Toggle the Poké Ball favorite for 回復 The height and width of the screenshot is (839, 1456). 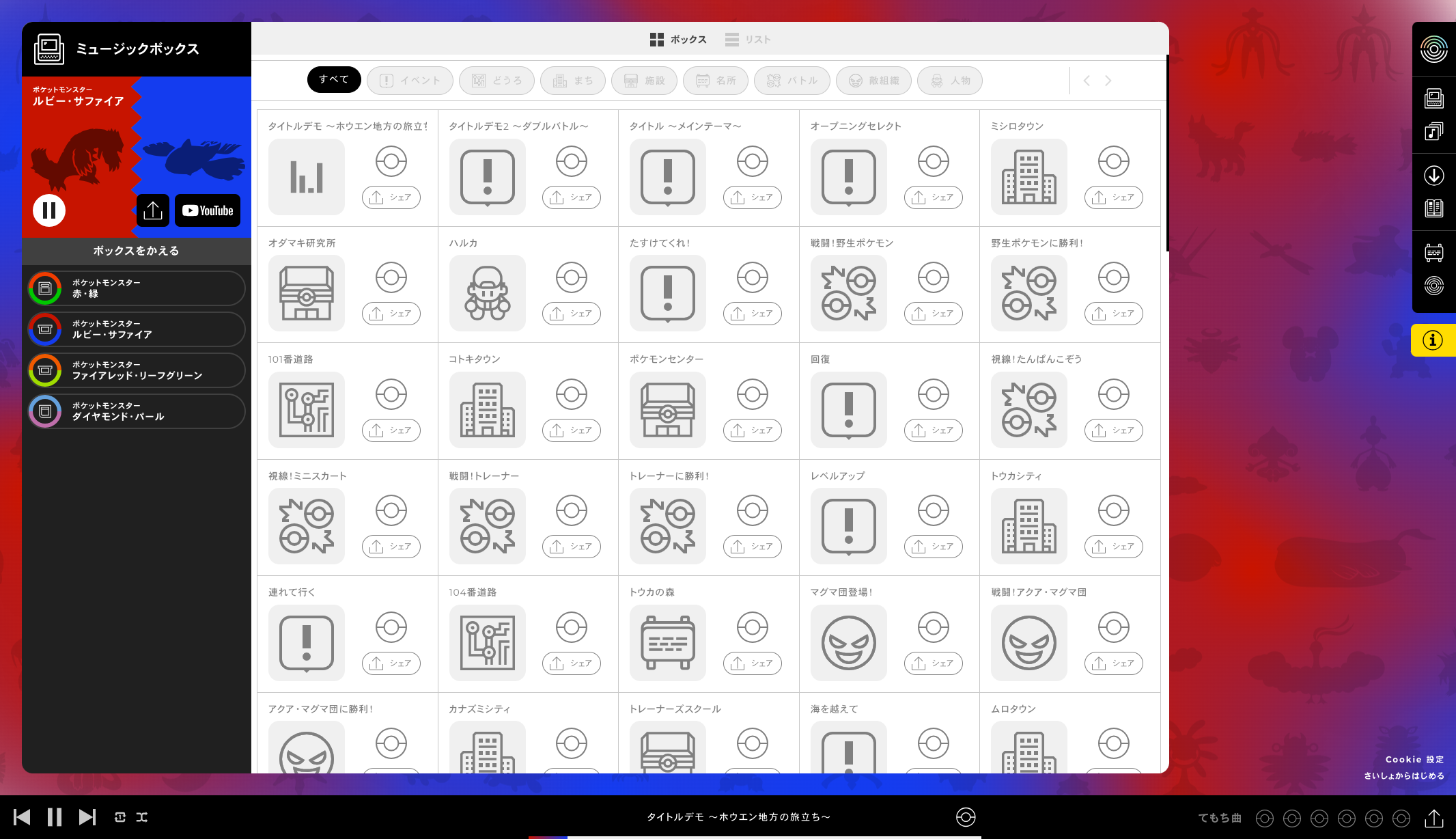[933, 394]
